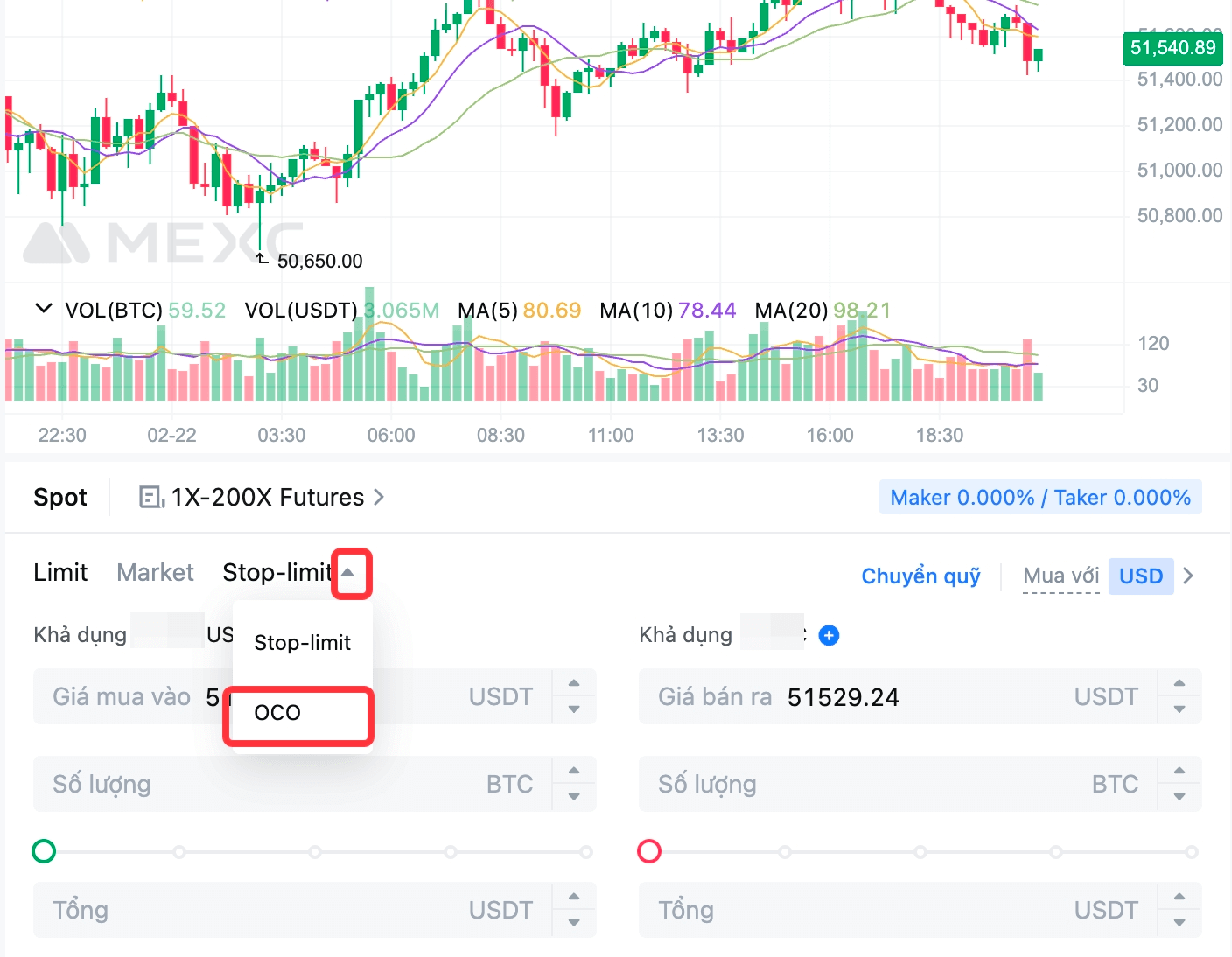
Task: Decrease the sell price stepper arrow
Action: [1179, 709]
